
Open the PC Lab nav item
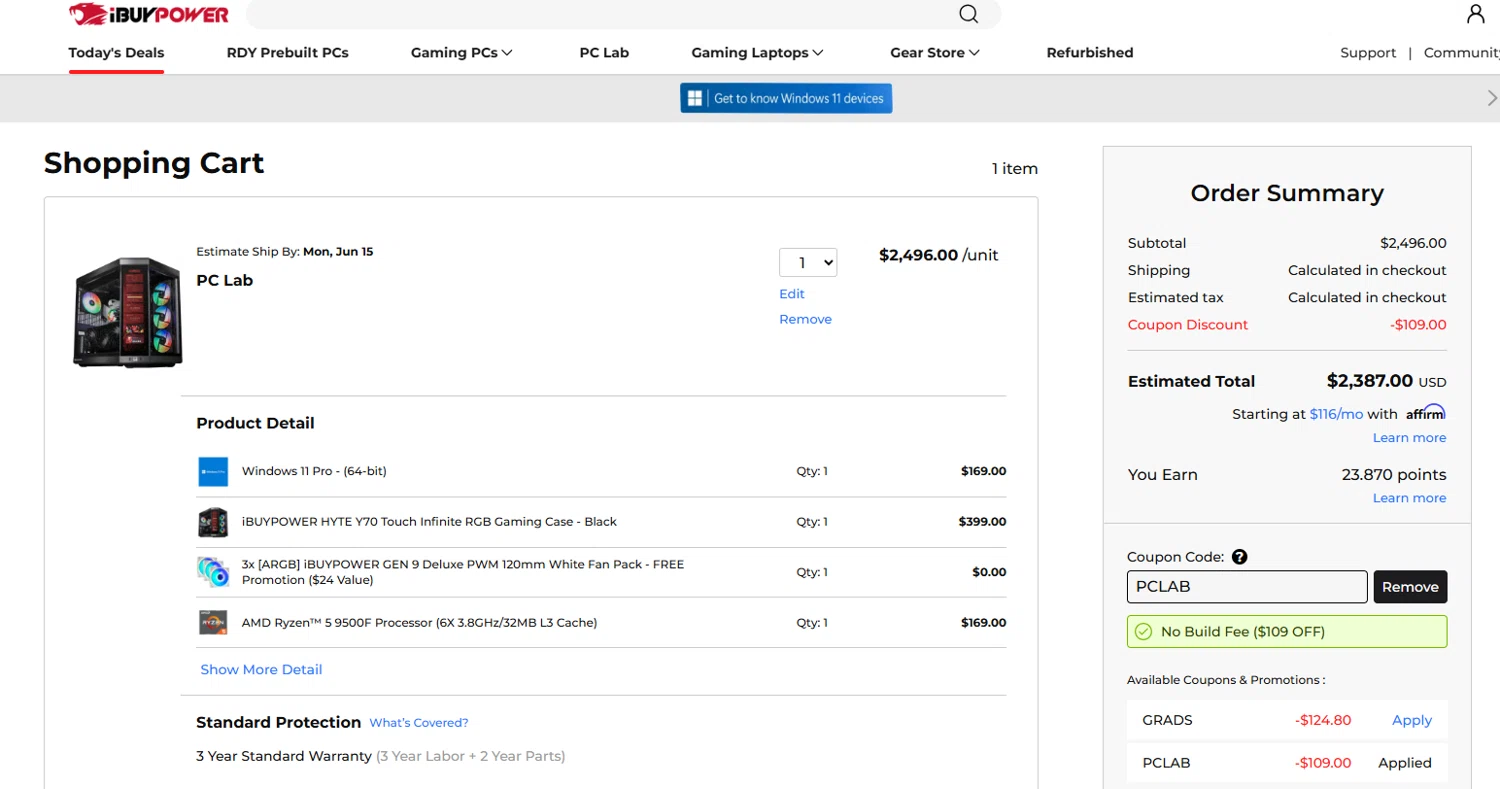coord(604,53)
